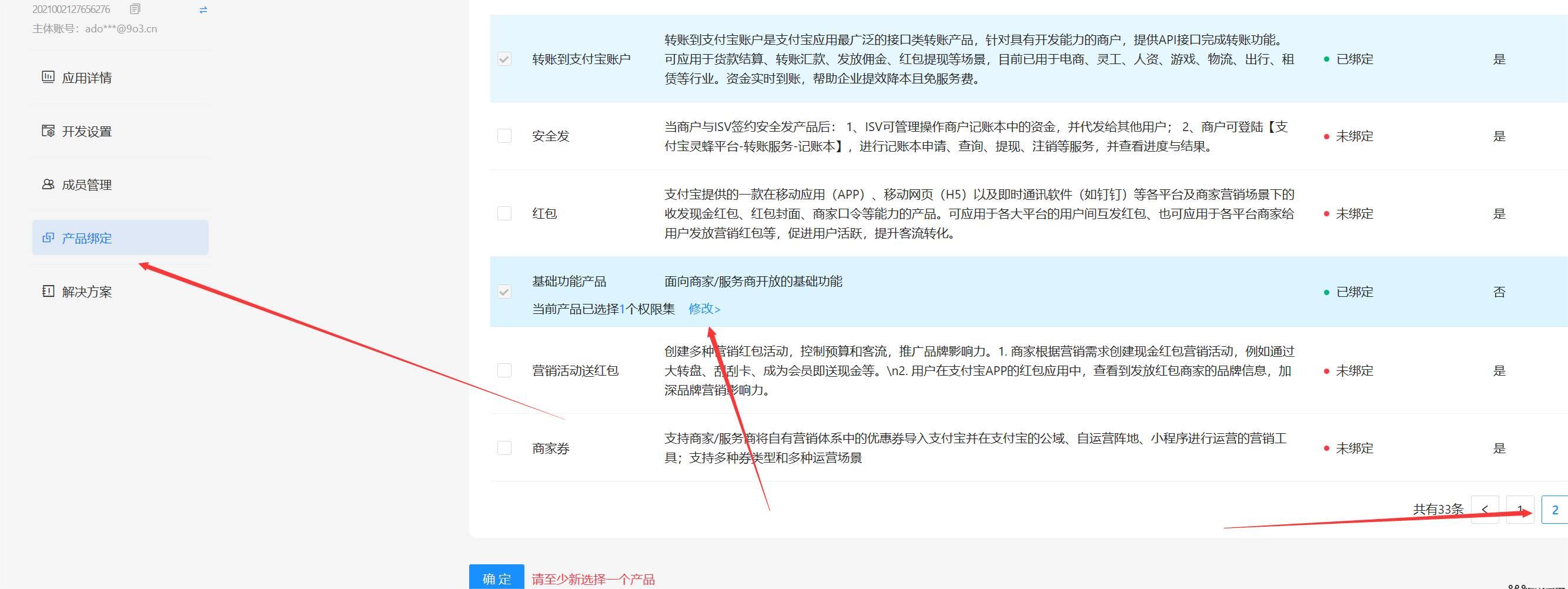Go to previous page with < arrow
This screenshot has width=1568, height=589.
(1485, 509)
